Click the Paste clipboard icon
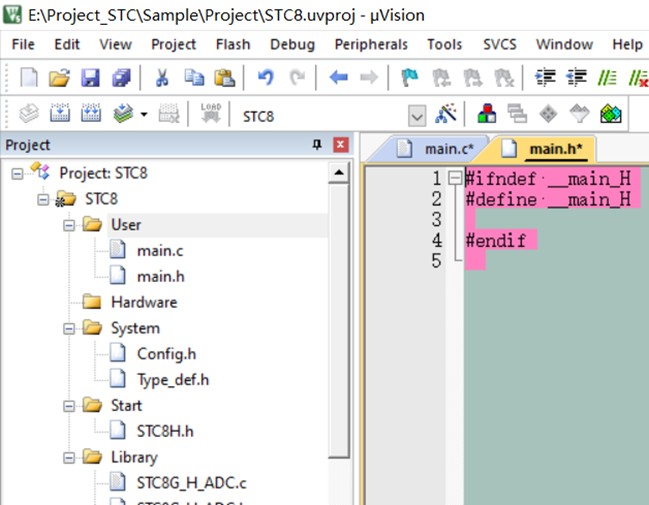This screenshot has height=505, width=649. (x=225, y=77)
